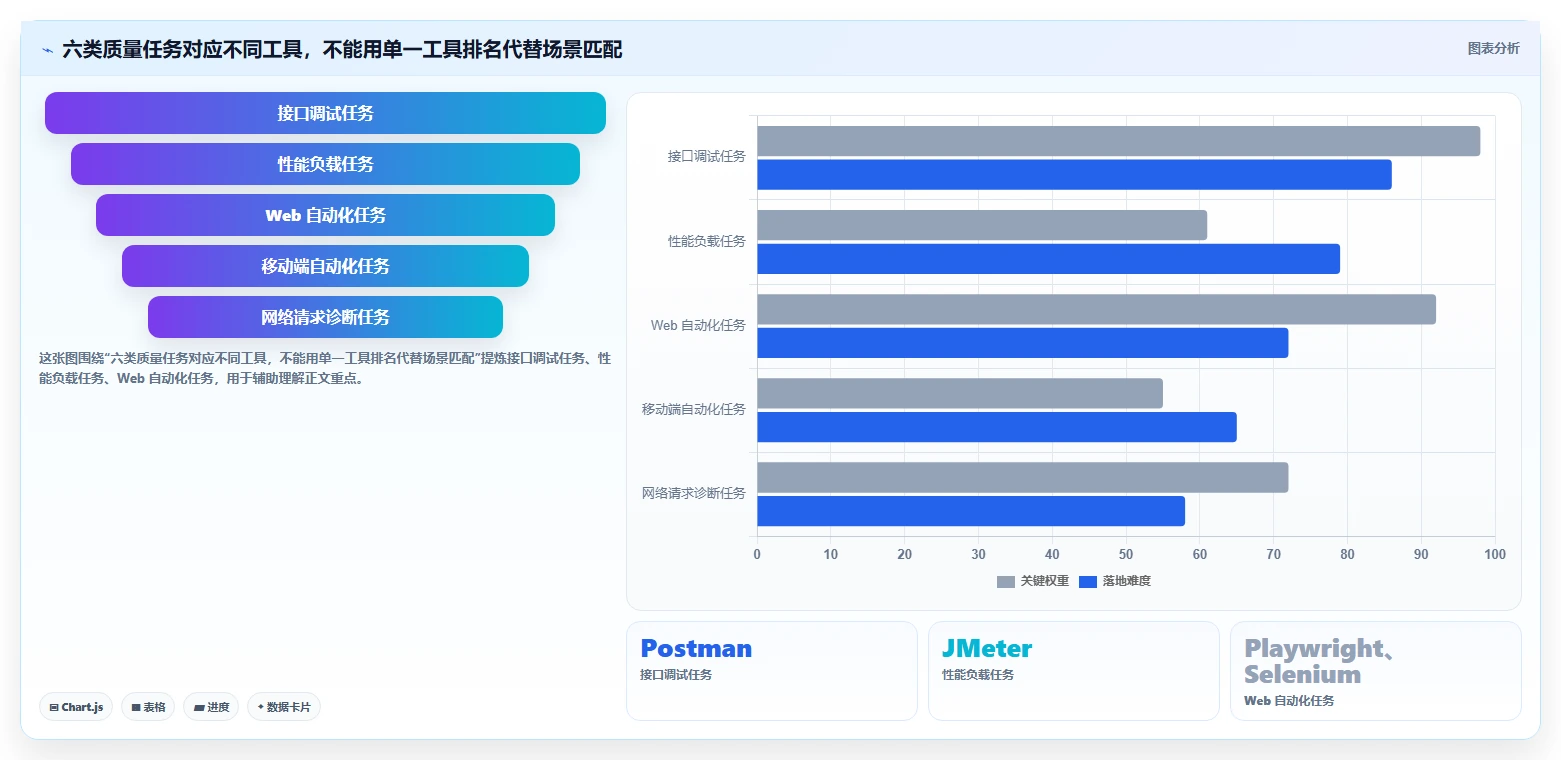This screenshot has width=1561, height=760.
Task: Click Web 自动化任务 caption under Playwright card
Action: pos(1289,701)
